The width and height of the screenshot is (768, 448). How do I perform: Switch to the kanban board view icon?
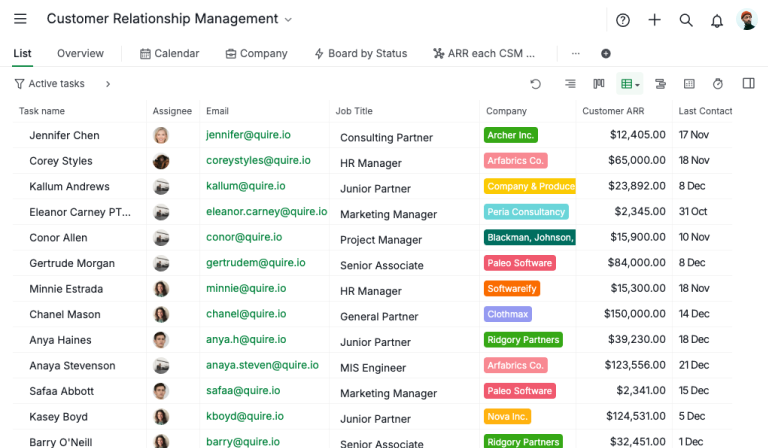(x=599, y=84)
